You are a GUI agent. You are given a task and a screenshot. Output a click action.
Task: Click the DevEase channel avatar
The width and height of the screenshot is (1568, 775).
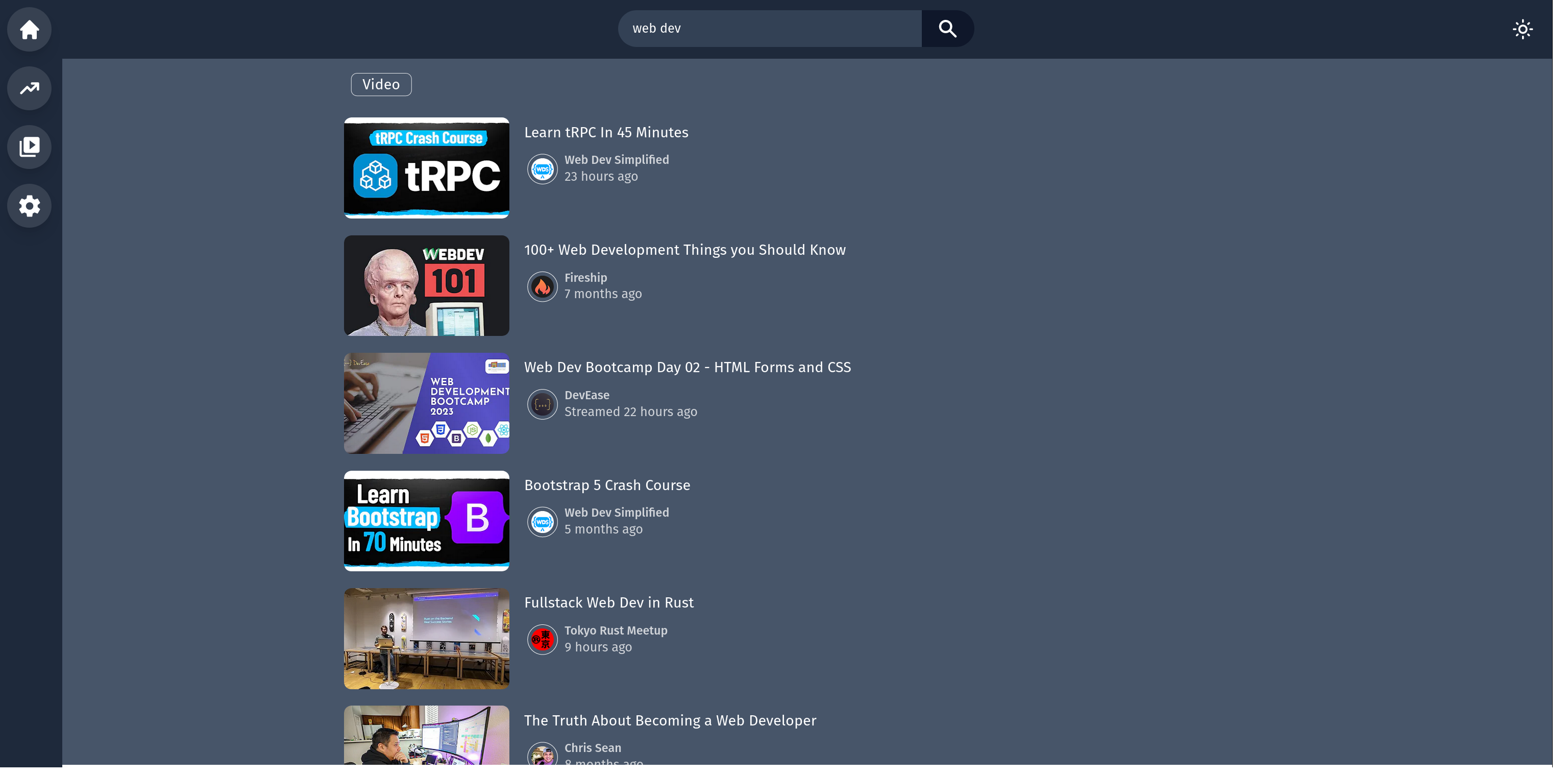[x=547, y=408]
